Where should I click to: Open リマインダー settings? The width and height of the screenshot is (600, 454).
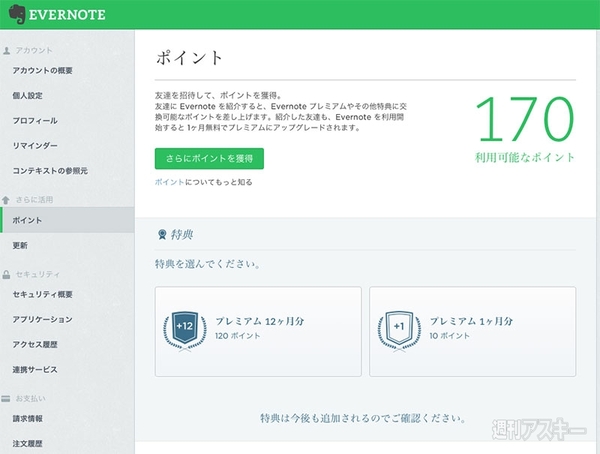click(35, 145)
